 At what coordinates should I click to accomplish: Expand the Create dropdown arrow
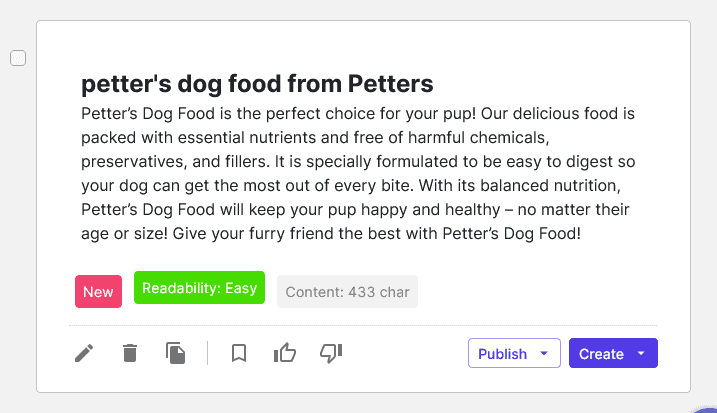640,354
